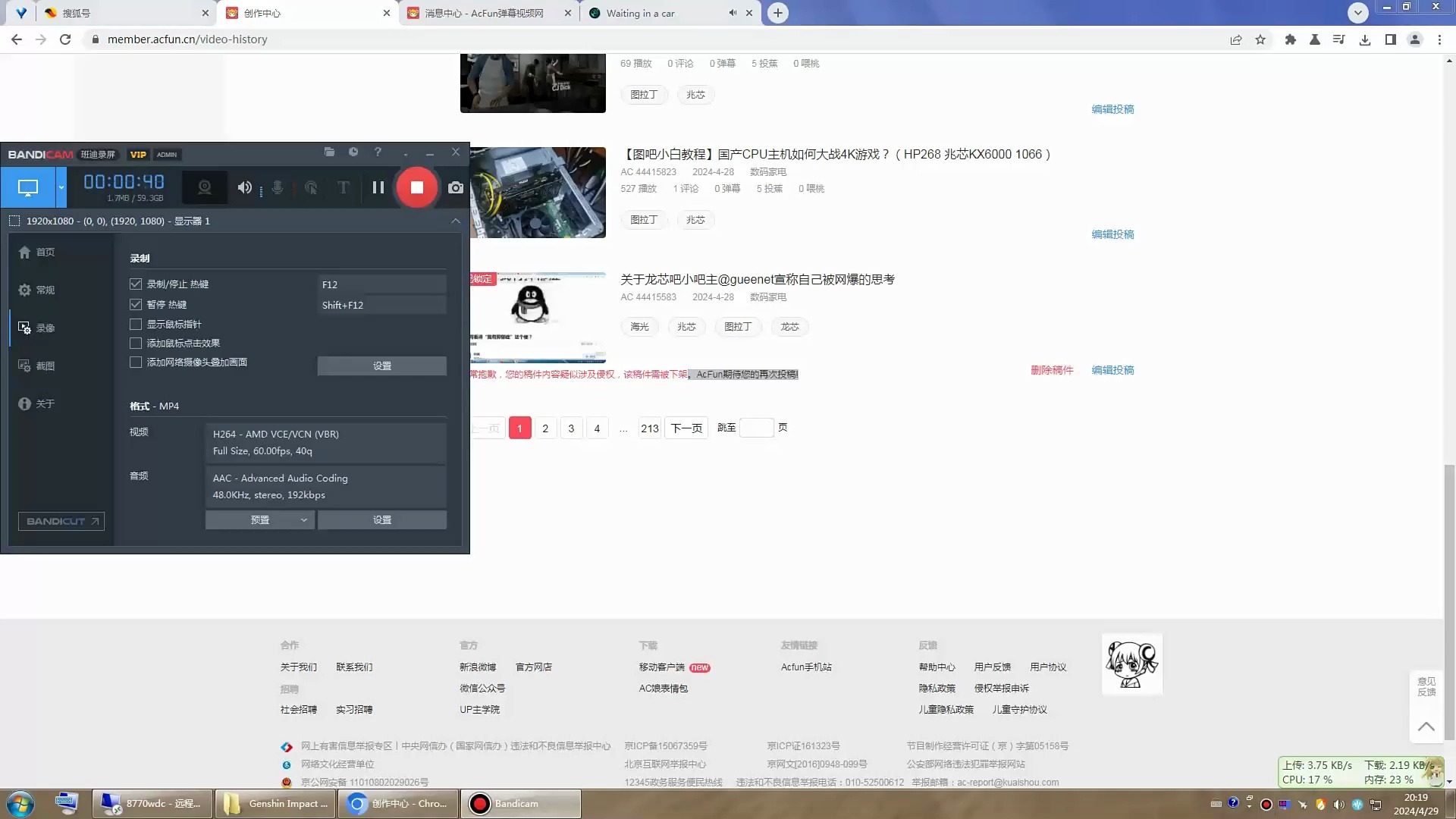Screen dimensions: 1456x819
Task: Go to page 2 of video list
Action: 545,428
